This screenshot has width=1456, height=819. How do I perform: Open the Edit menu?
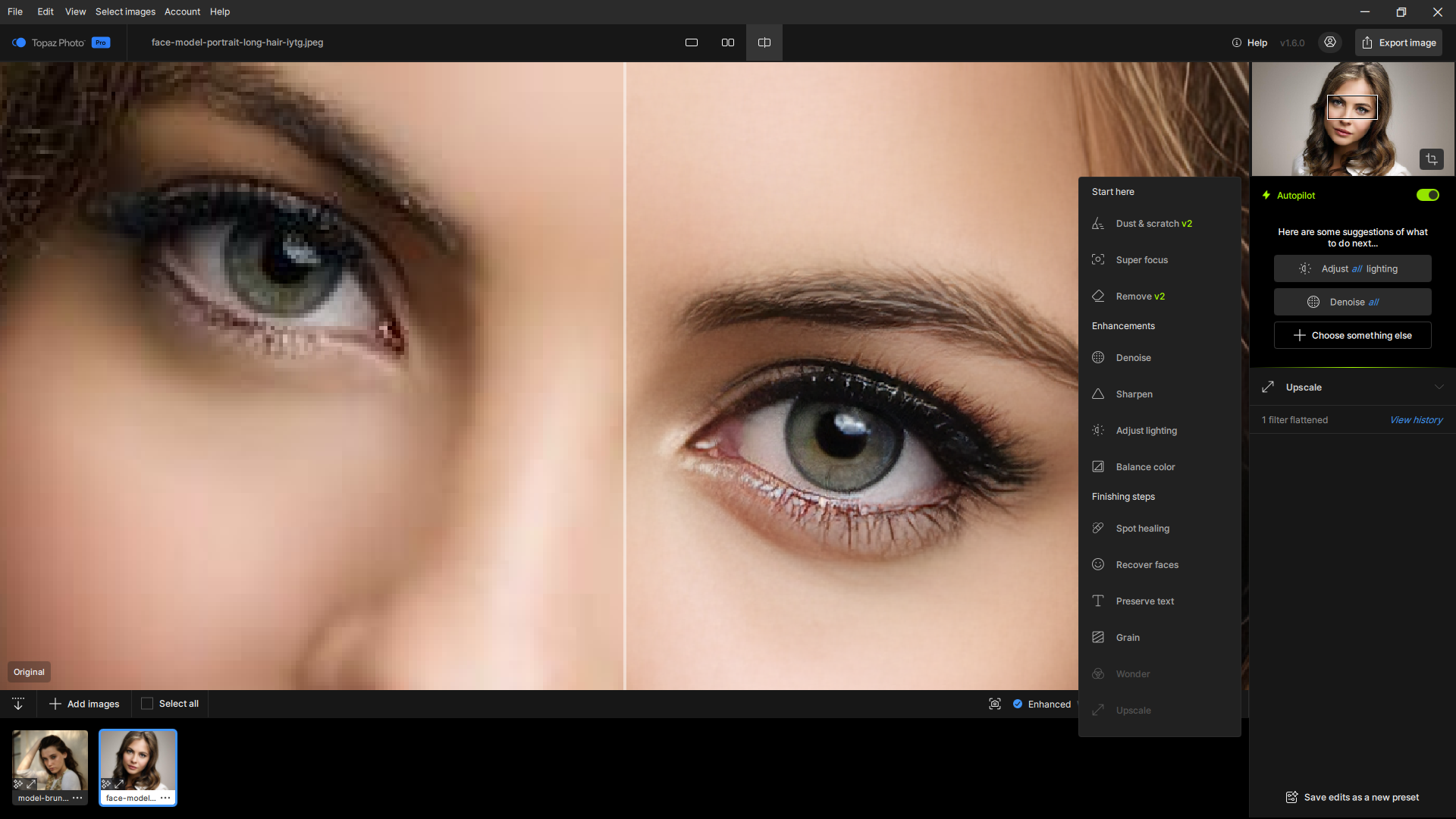coord(45,11)
